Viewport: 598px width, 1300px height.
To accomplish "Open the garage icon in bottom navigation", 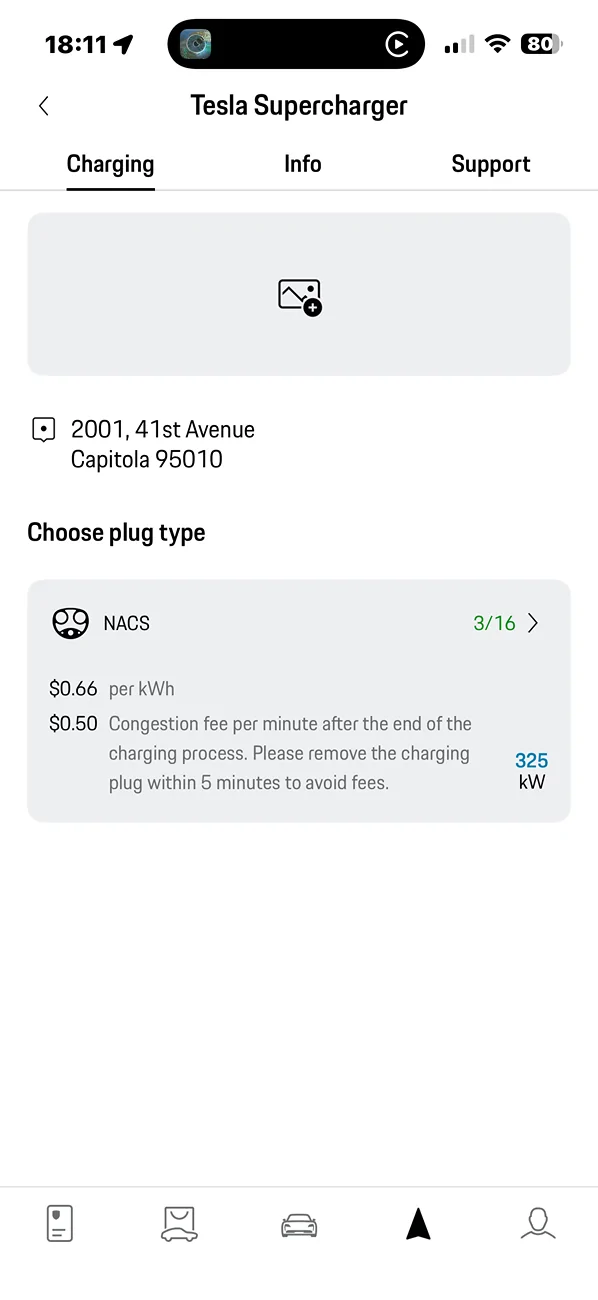I will [x=179, y=1222].
